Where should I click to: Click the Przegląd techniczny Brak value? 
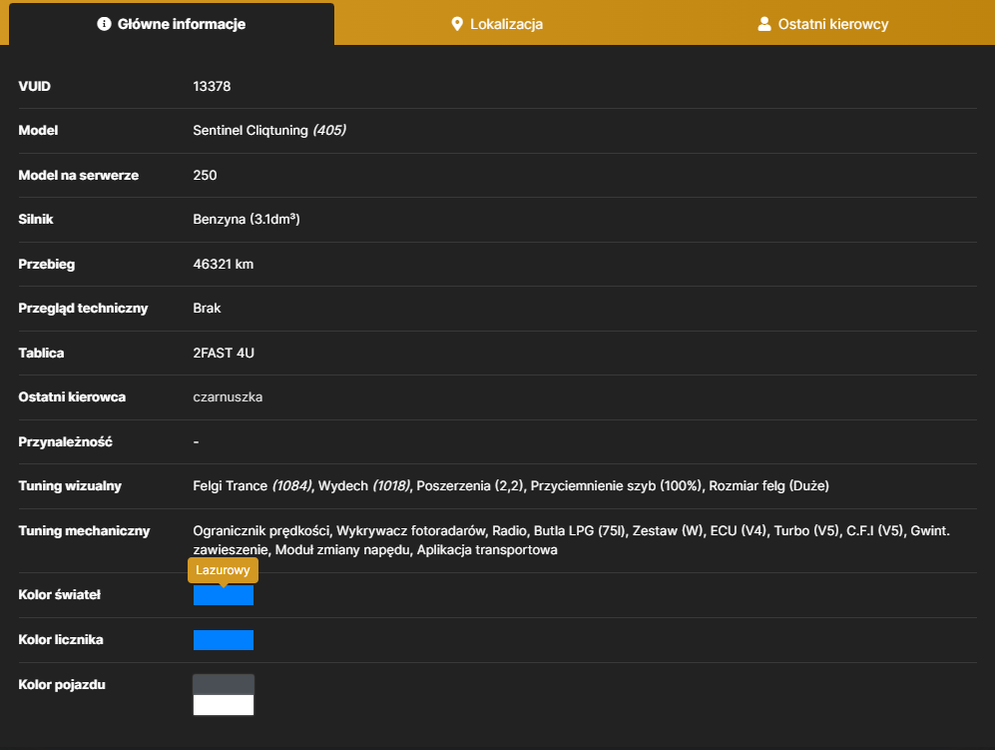207,308
